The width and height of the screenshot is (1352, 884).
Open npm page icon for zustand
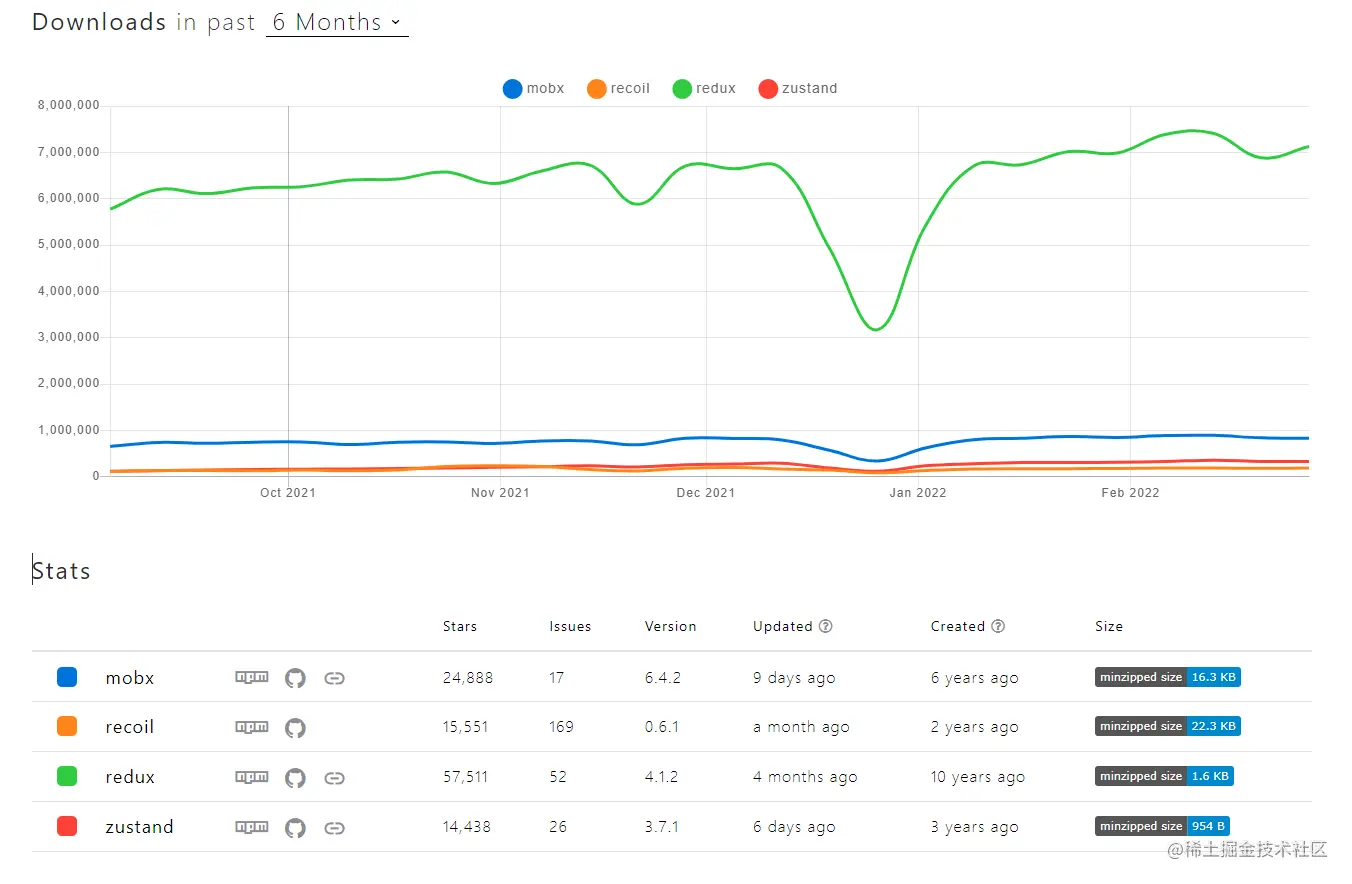pyautogui.click(x=252, y=827)
